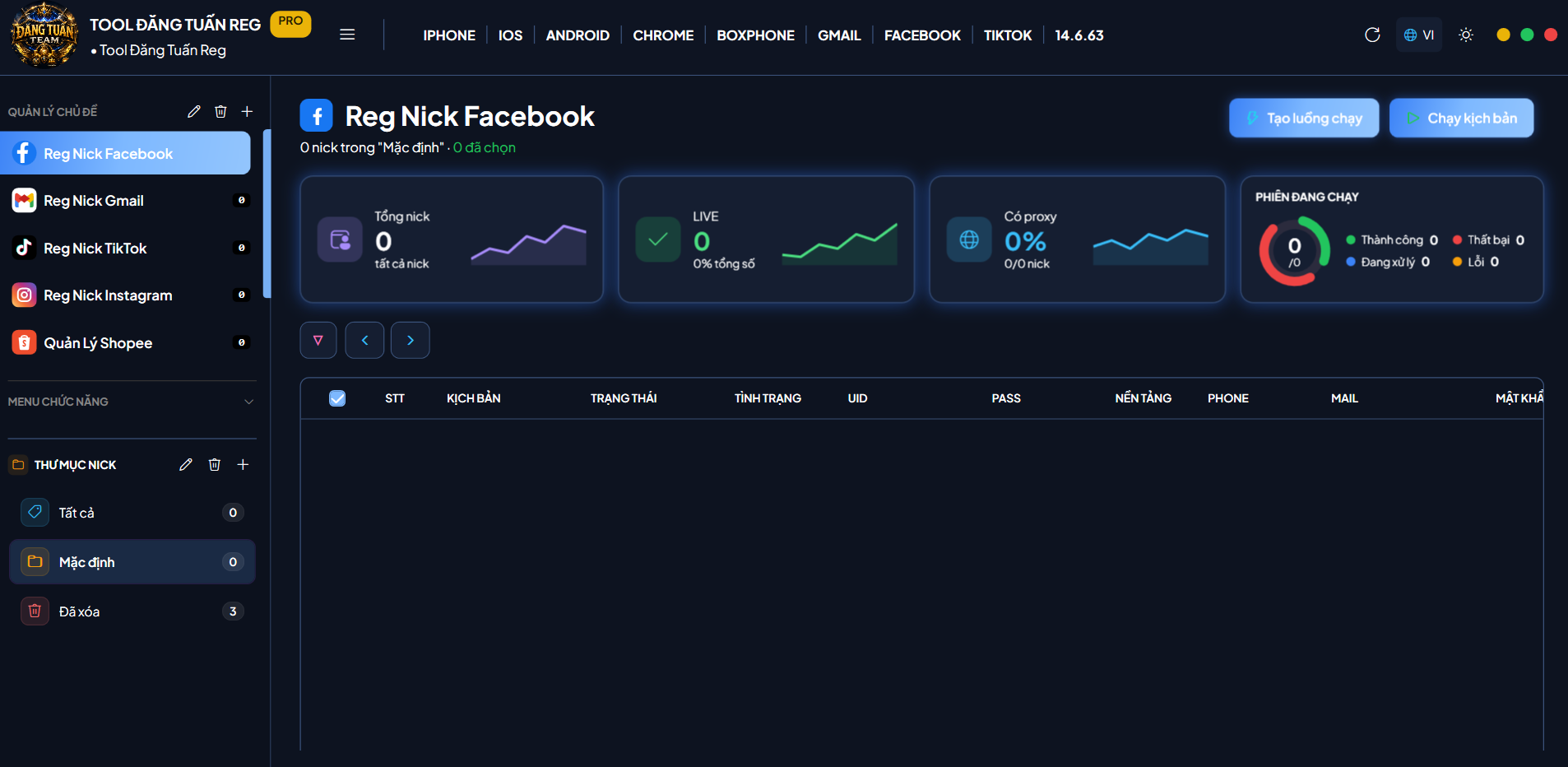Open the GMAIL menu
This screenshot has height=767, width=1568.
click(x=839, y=35)
